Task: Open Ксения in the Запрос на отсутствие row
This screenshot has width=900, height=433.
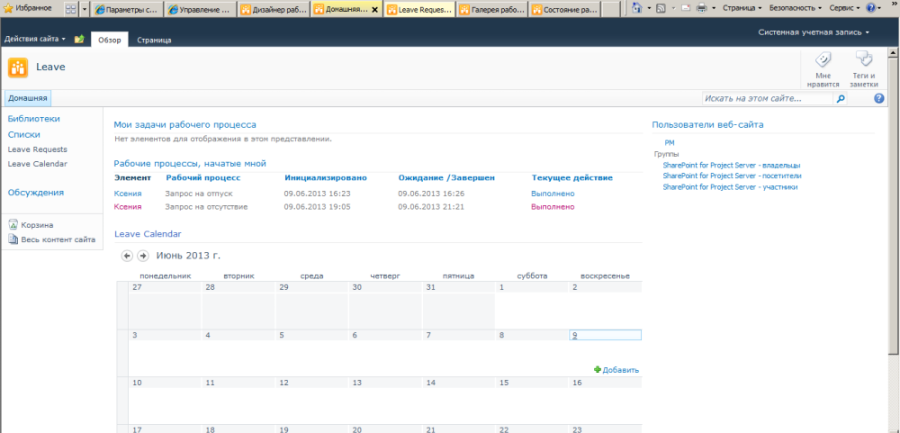Action: (x=128, y=207)
